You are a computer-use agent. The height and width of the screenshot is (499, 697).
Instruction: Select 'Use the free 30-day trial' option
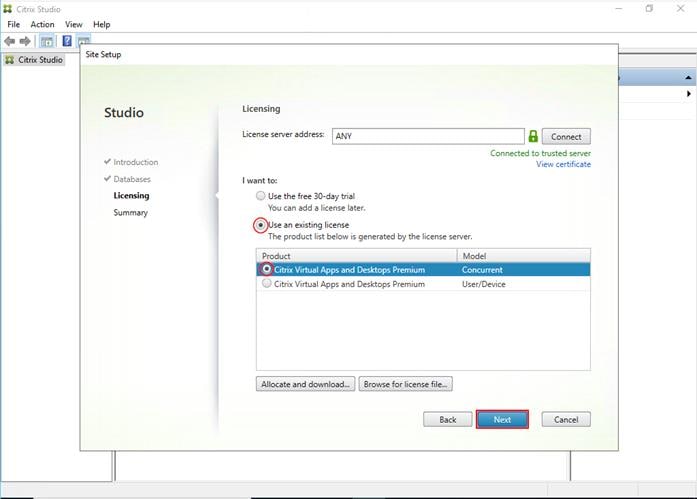[x=260, y=196]
